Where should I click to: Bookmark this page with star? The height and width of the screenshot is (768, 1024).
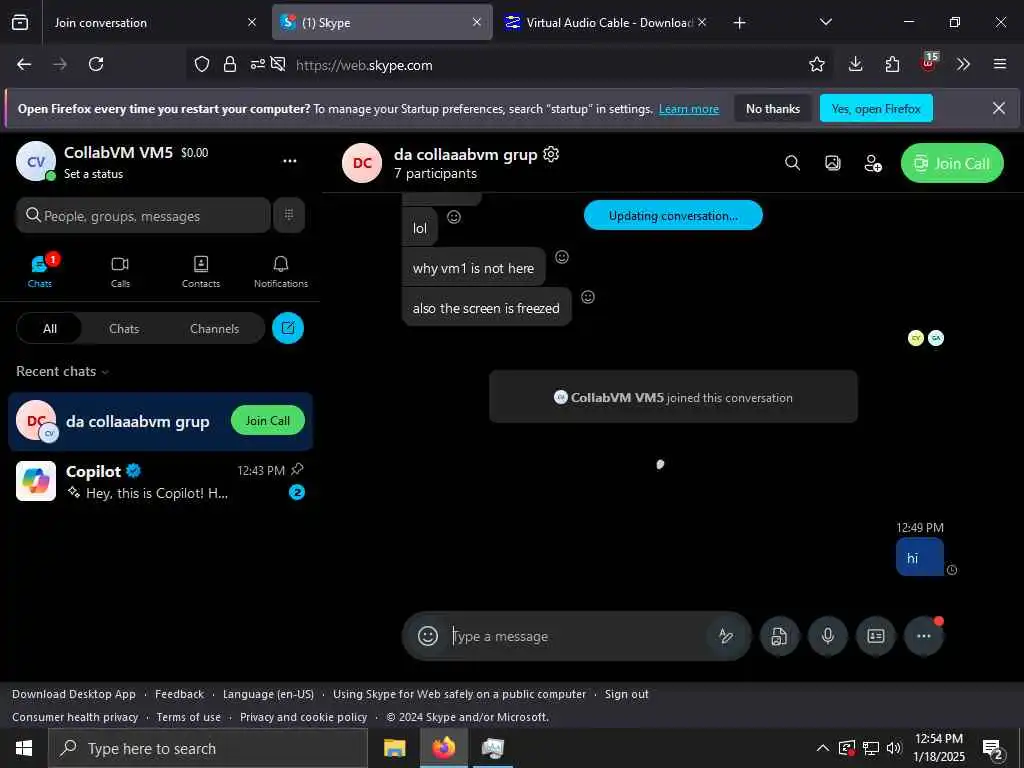(816, 64)
